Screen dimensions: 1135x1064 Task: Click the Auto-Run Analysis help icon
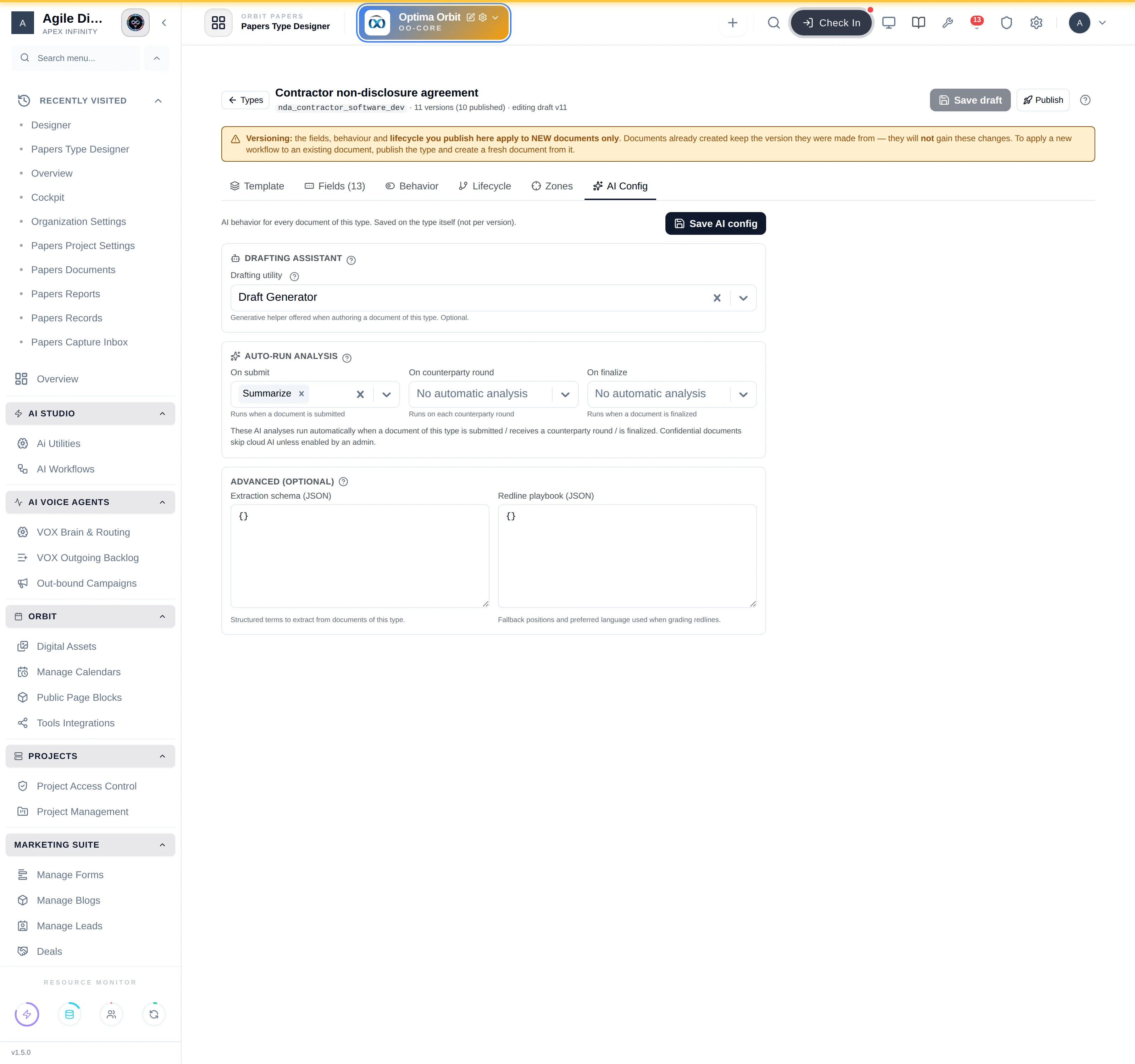(x=347, y=358)
